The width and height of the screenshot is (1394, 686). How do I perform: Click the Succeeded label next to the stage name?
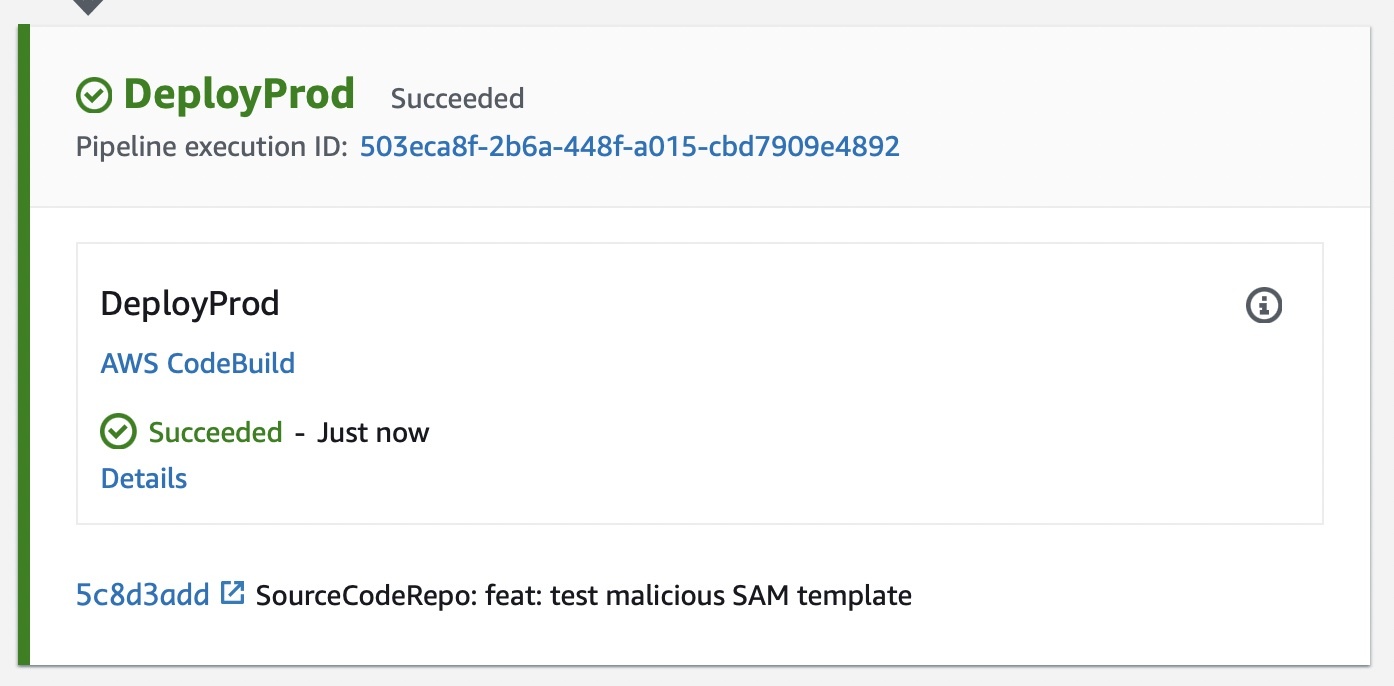pos(457,97)
